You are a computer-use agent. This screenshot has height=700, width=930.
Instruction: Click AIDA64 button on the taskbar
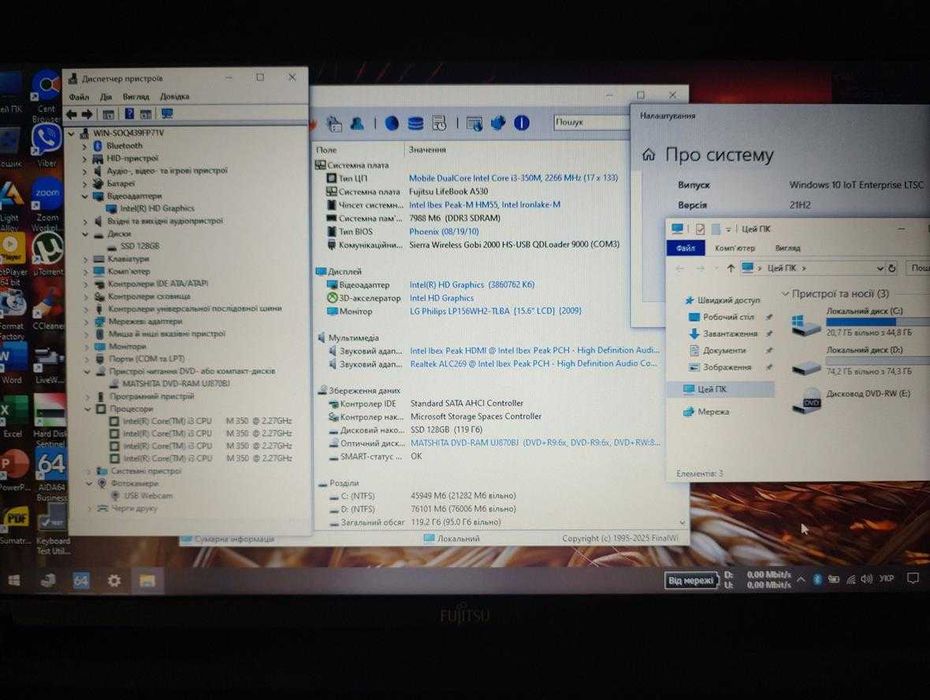click(x=81, y=580)
